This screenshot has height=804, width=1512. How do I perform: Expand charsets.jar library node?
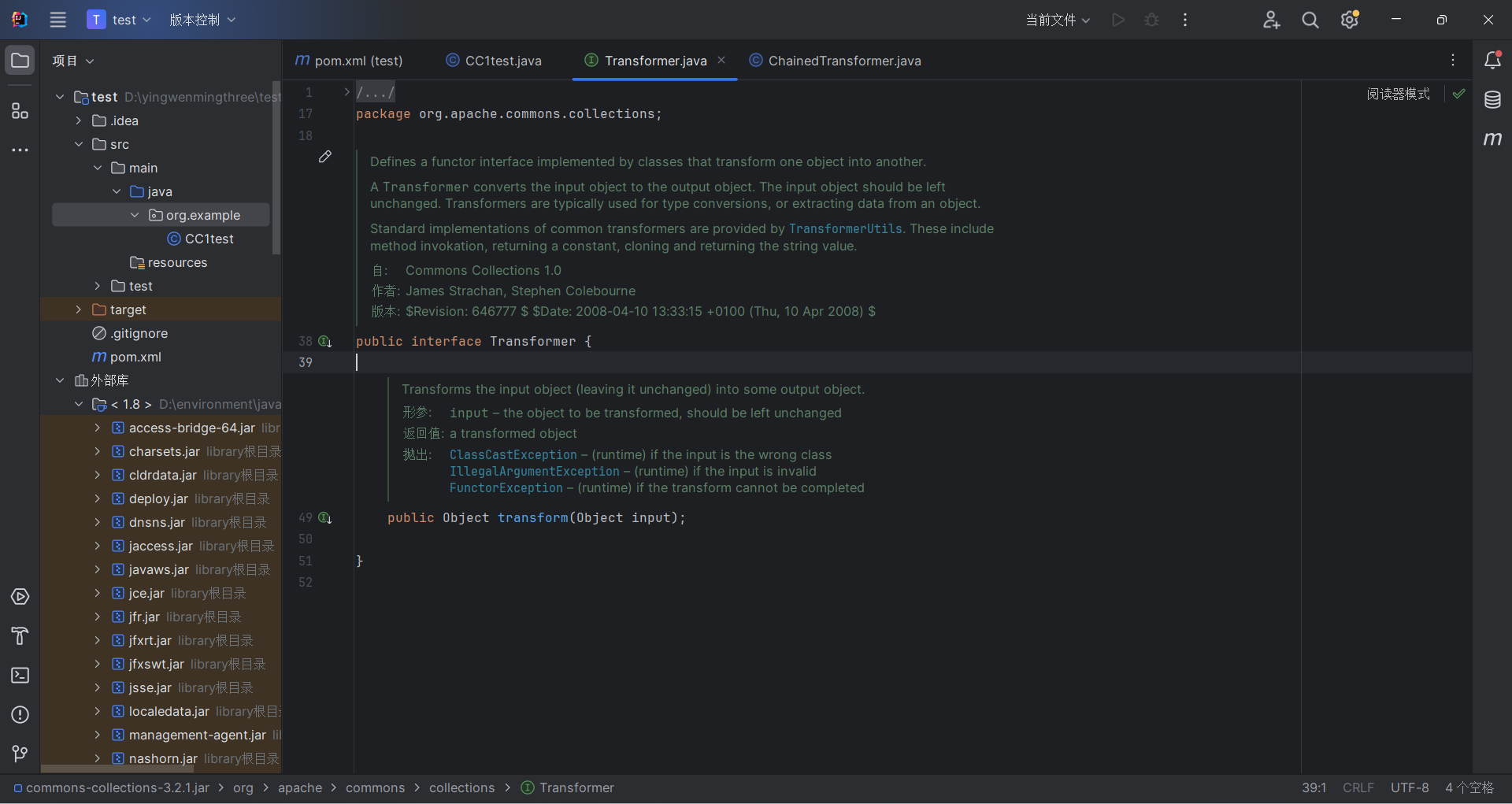[97, 451]
